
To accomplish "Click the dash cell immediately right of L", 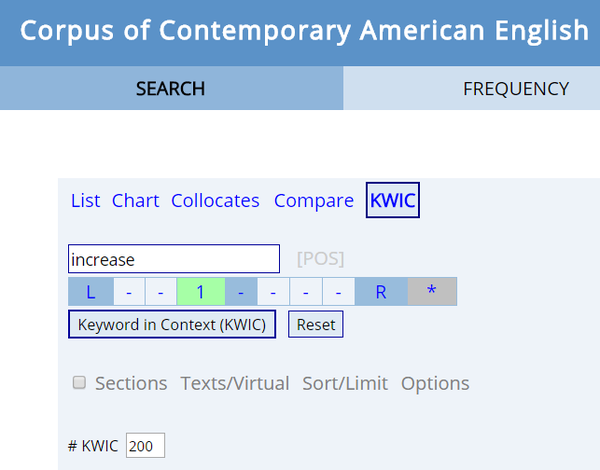I will 129,292.
